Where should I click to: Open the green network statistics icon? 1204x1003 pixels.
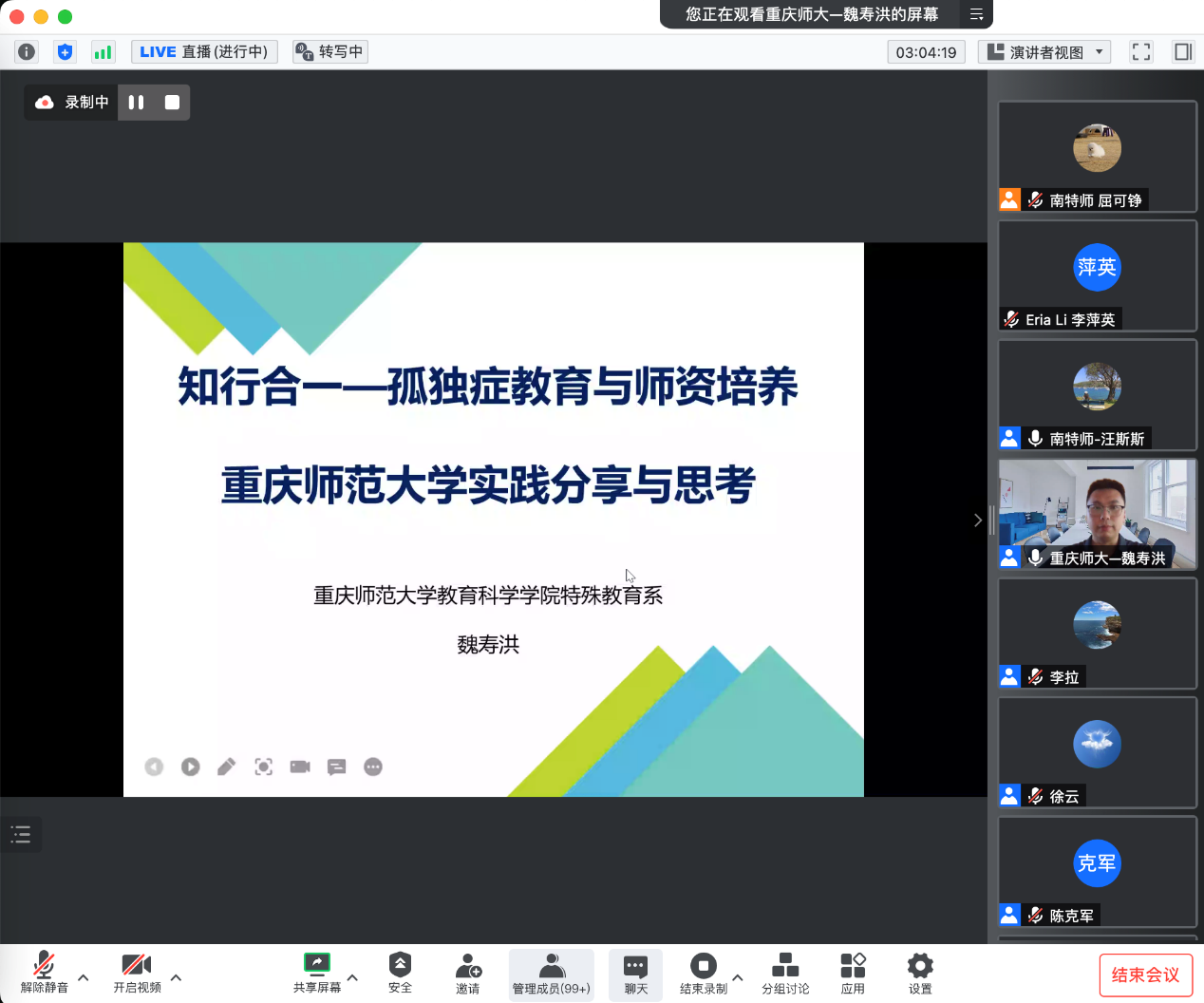pyautogui.click(x=103, y=52)
